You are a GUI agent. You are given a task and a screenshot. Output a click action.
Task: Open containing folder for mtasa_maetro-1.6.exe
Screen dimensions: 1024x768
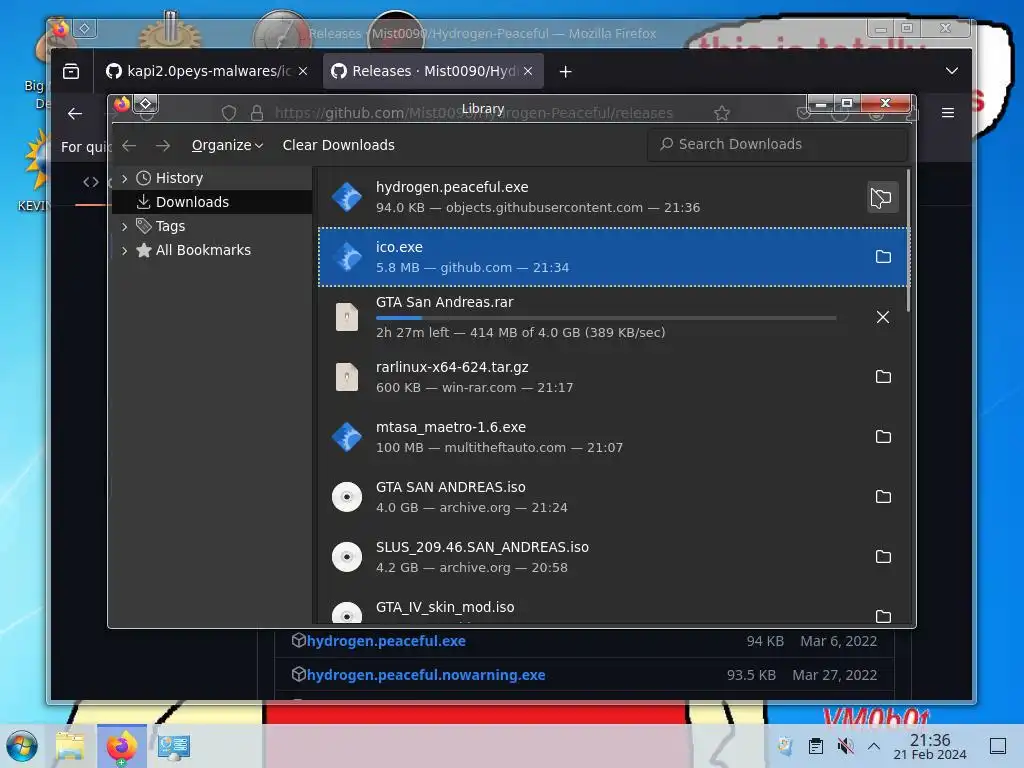tap(883, 437)
